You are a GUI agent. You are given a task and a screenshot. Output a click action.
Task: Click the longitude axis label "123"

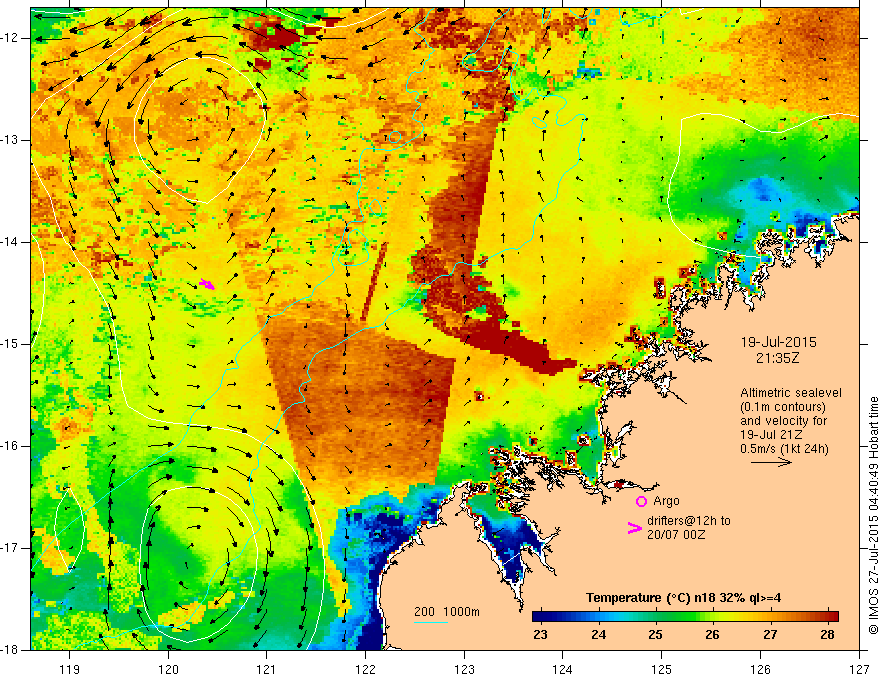tap(464, 669)
